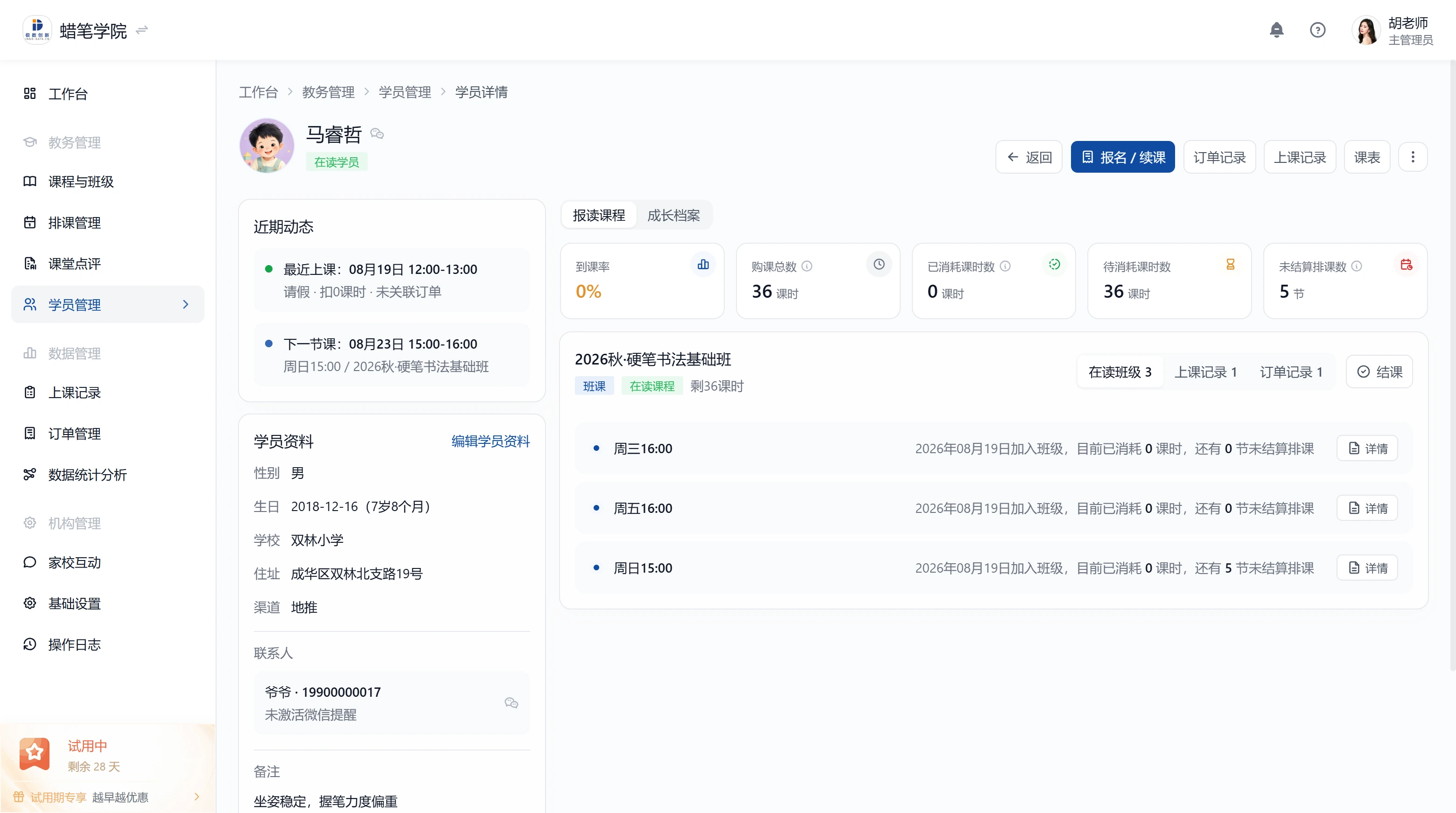Viewport: 1456px width, 813px height.
Task: Select the 在读班级 3 tab
Action: point(1120,372)
